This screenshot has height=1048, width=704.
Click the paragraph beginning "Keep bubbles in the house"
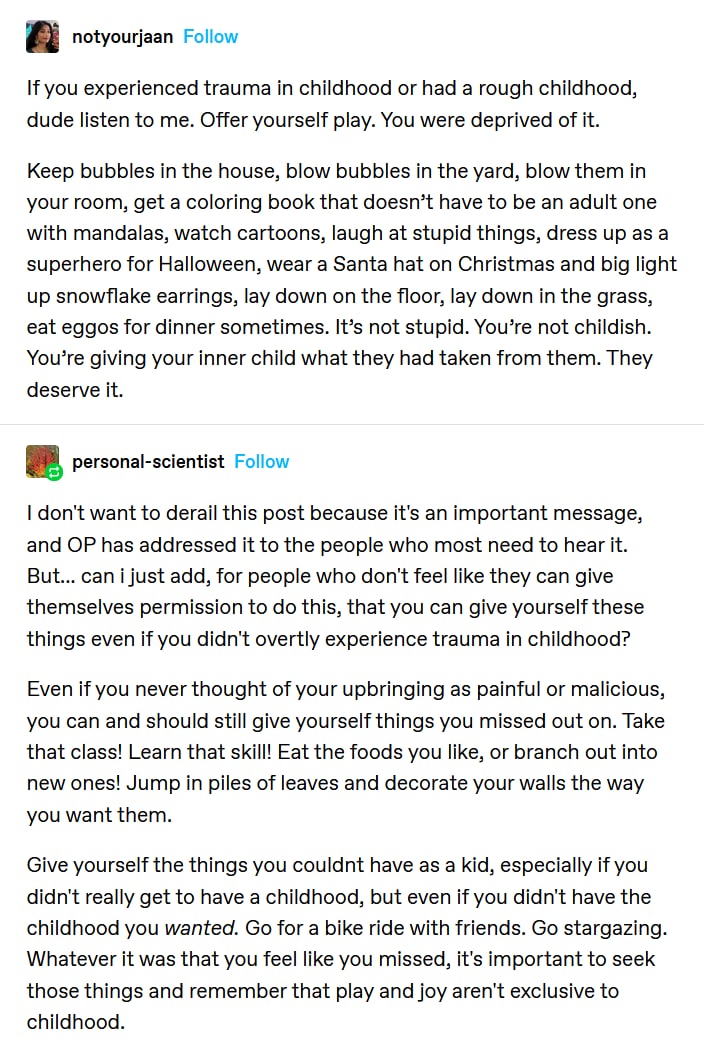tap(350, 280)
